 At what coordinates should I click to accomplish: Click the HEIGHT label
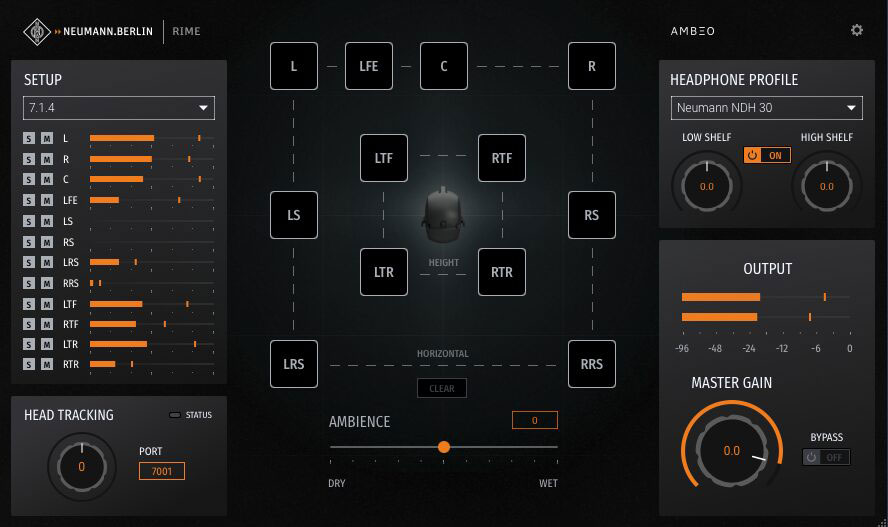443,263
